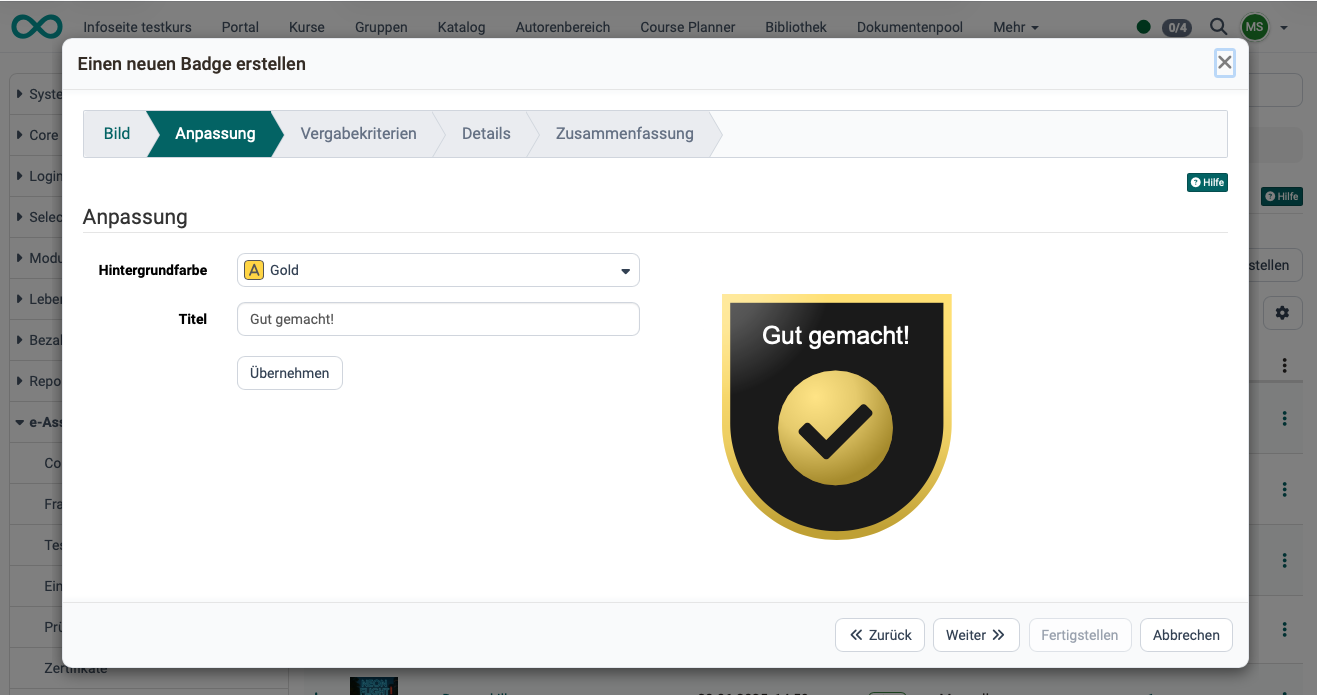Open the Hintergrundfarbe Gold dropdown
Viewport: 1317px width, 695px height.
tap(438, 270)
